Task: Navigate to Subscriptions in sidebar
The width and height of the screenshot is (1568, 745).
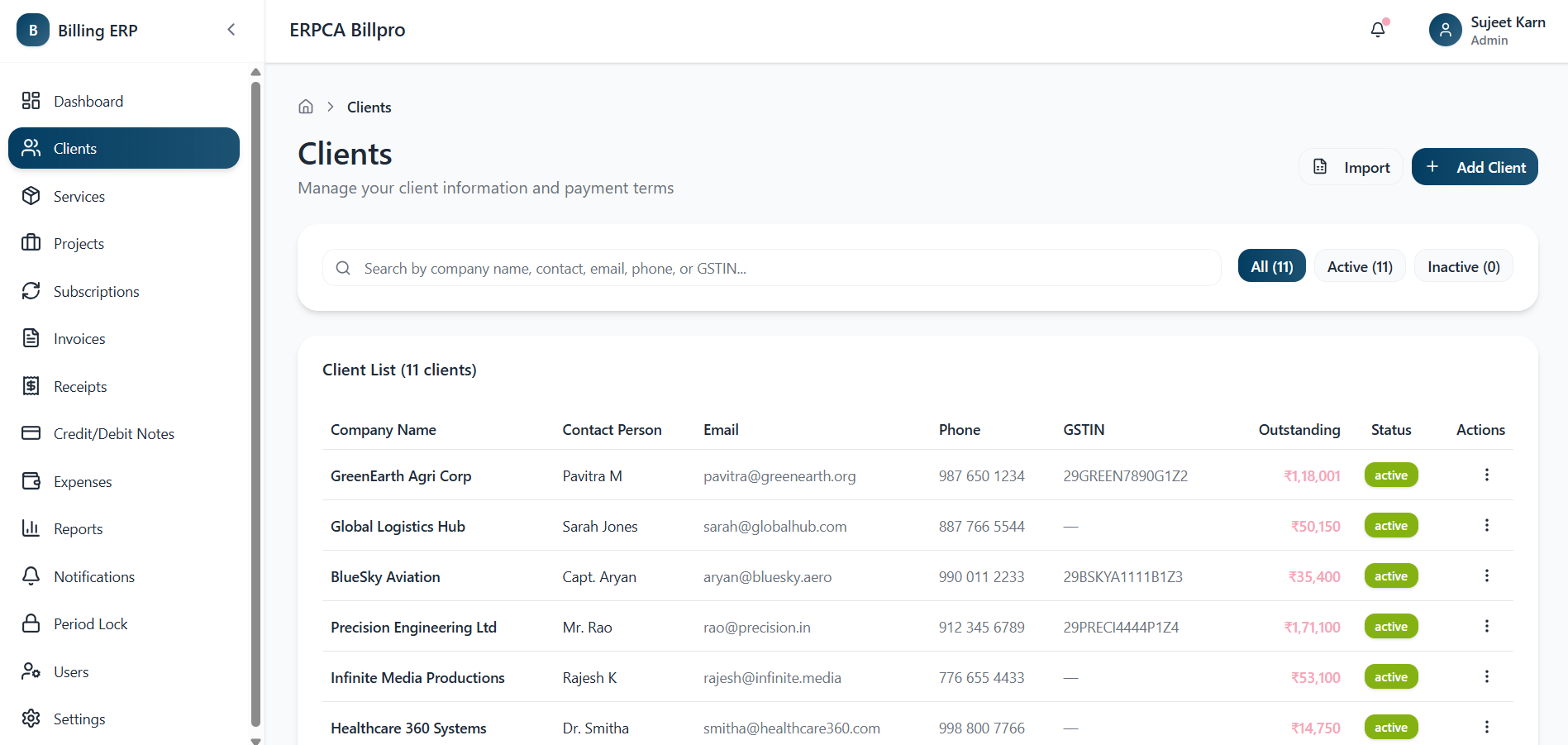Action: pos(96,291)
